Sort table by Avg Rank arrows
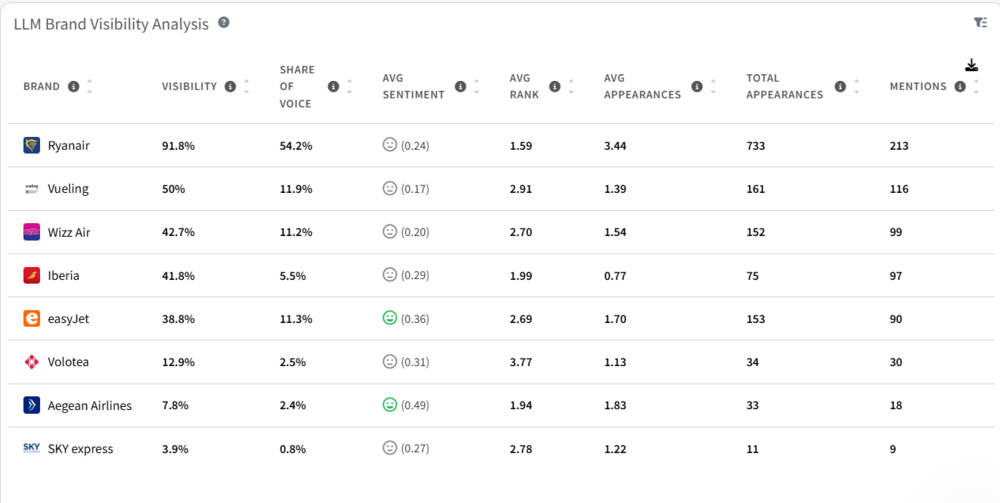1000x503 pixels. pos(570,86)
